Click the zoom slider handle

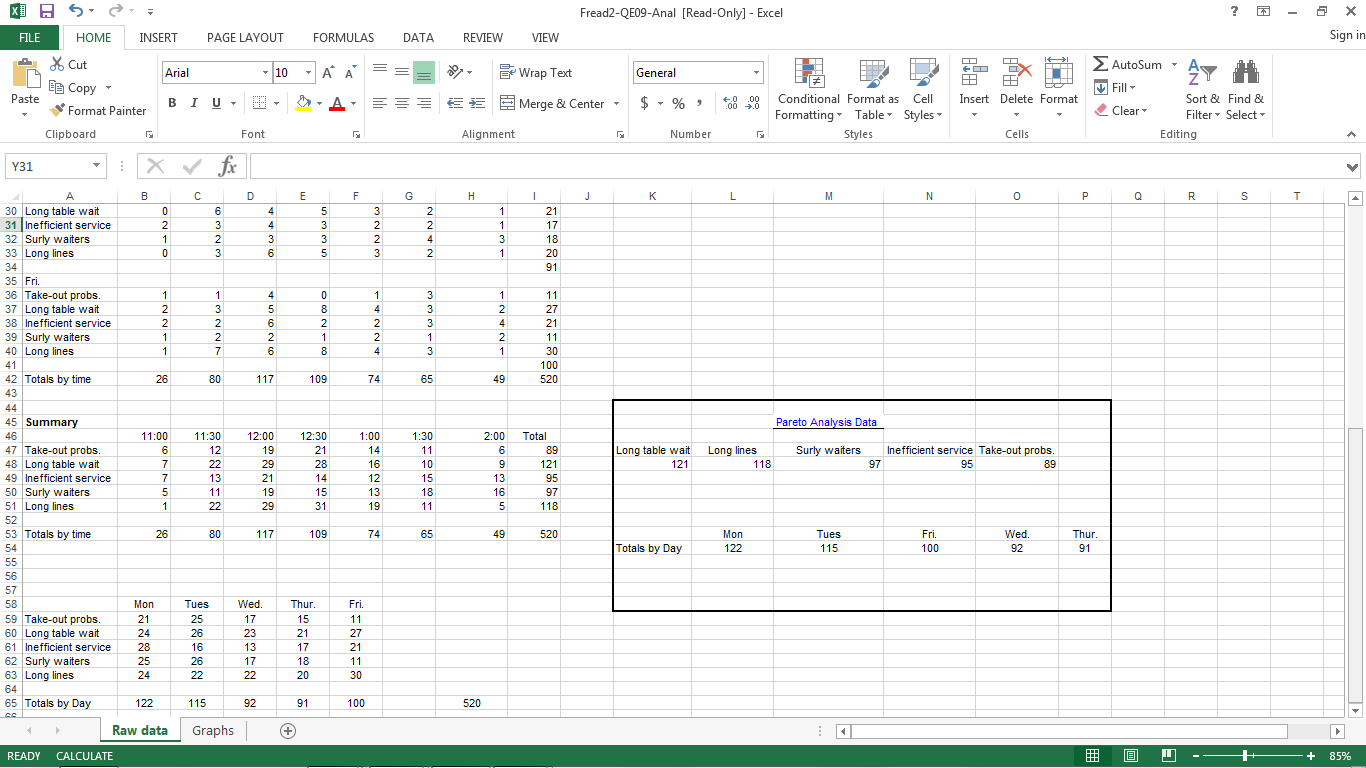coord(1245,756)
